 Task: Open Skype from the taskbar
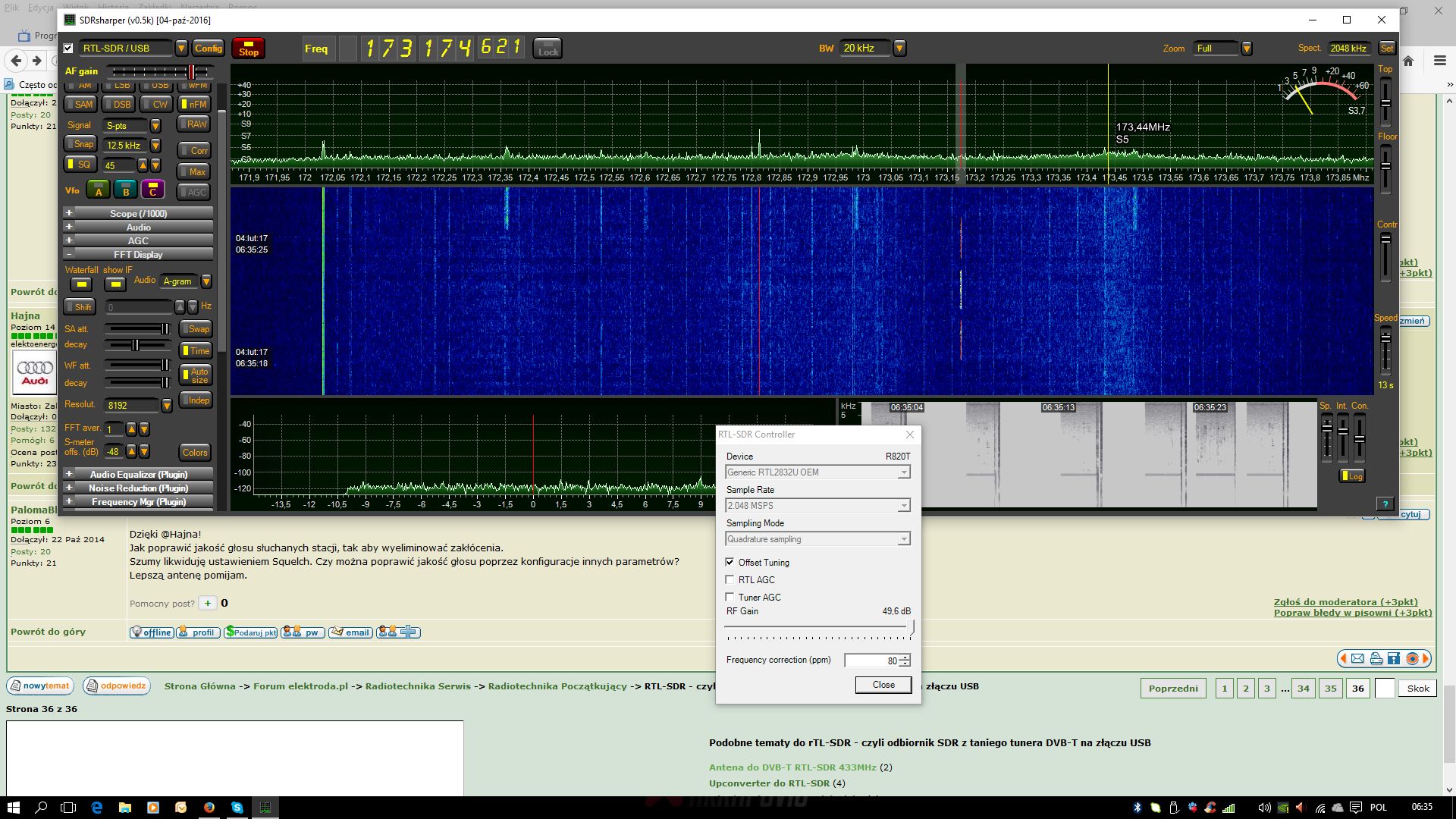pos(237,808)
